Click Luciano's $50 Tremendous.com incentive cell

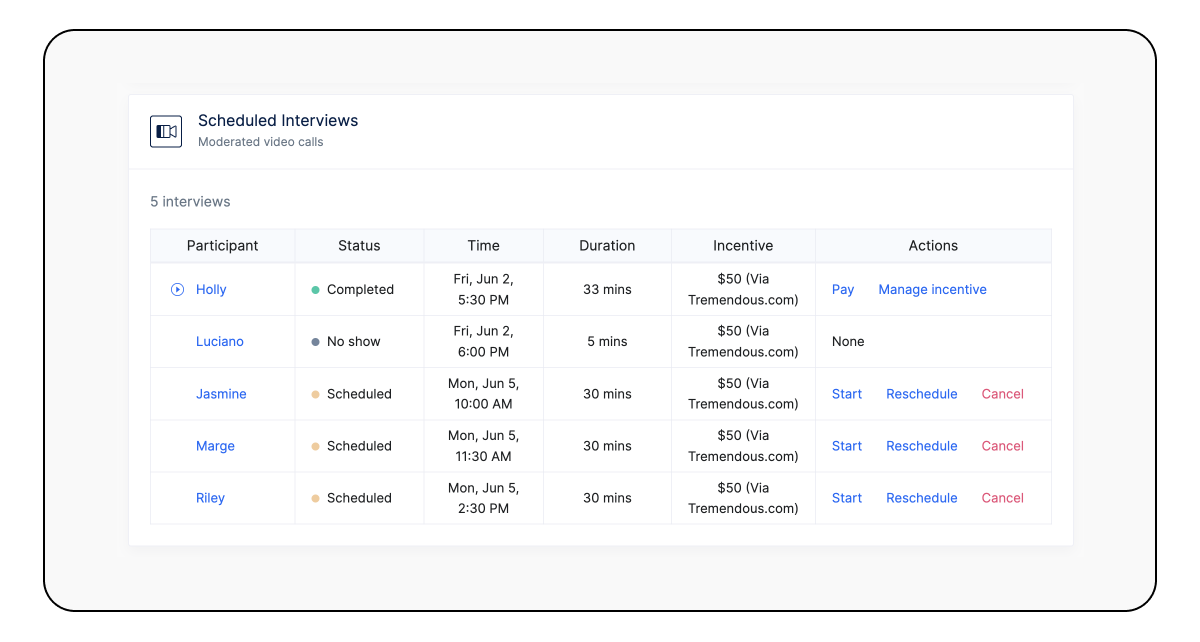point(743,342)
